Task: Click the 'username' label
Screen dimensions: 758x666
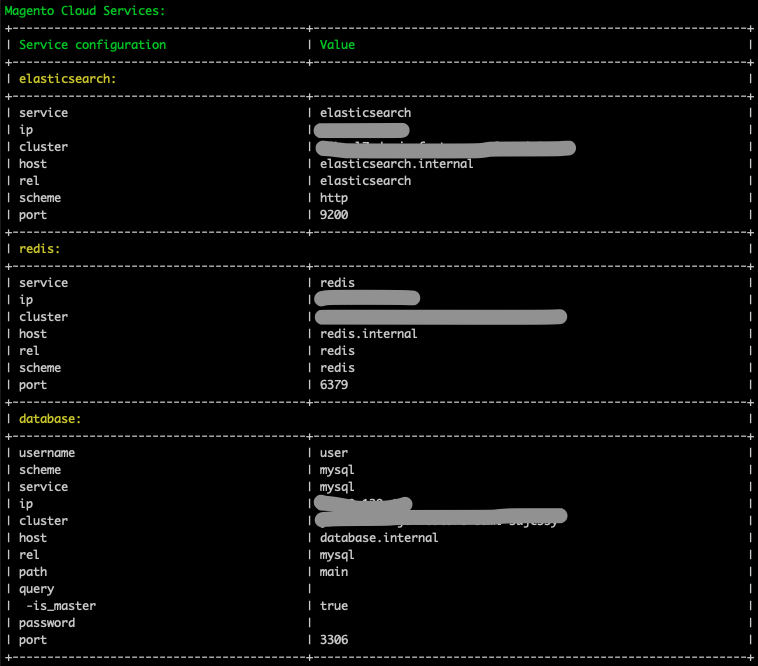Action: [x=47, y=453]
